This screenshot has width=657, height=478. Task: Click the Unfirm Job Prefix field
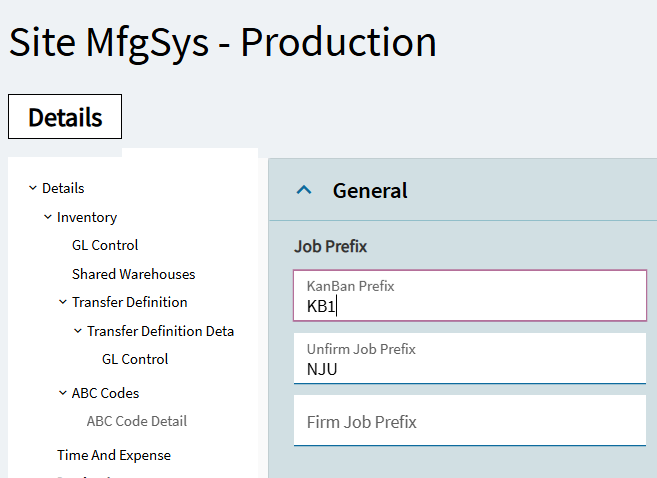[x=470, y=359]
